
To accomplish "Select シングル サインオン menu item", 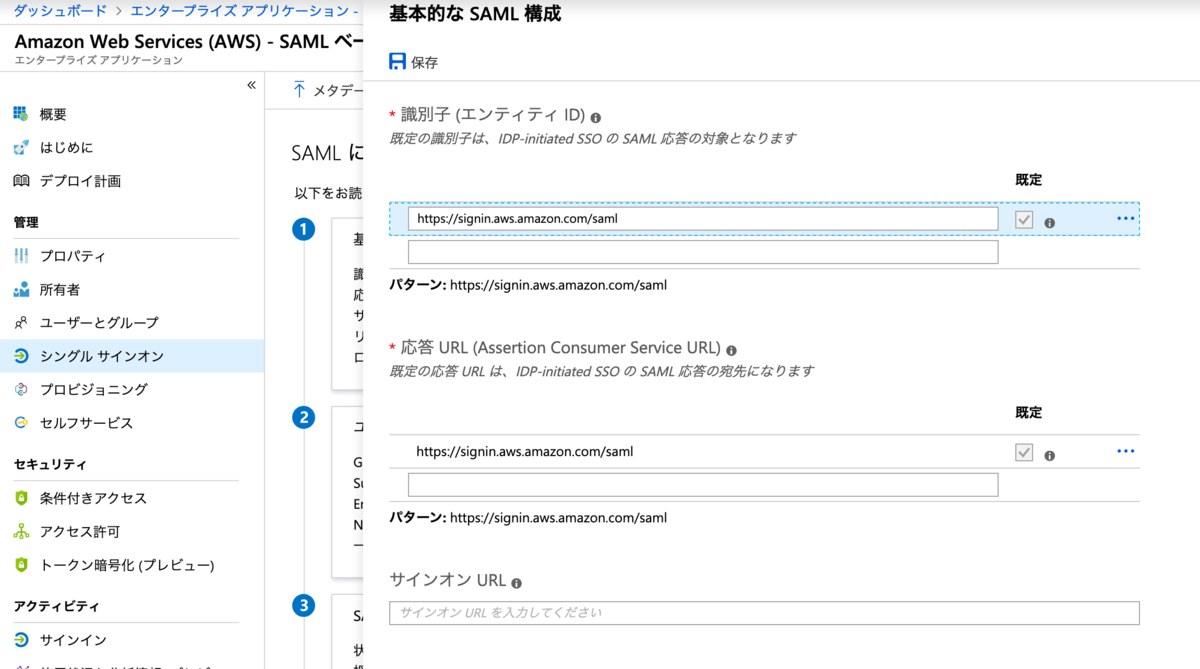I will point(132,356).
